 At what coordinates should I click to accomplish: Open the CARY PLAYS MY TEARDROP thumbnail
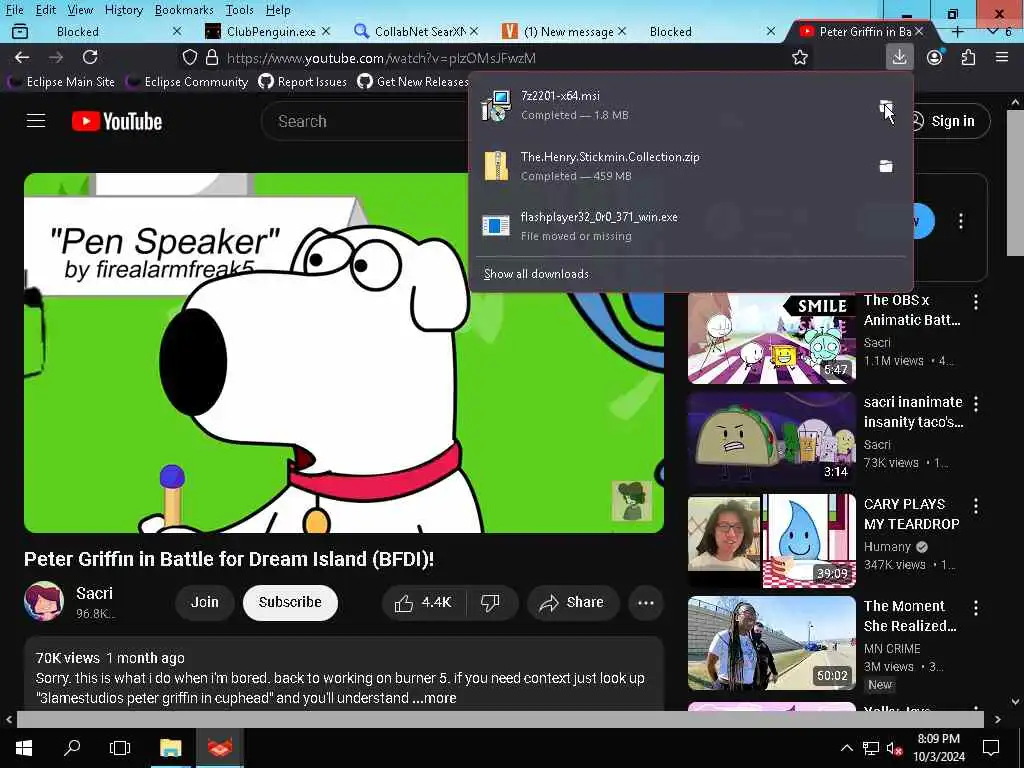[x=771, y=541]
